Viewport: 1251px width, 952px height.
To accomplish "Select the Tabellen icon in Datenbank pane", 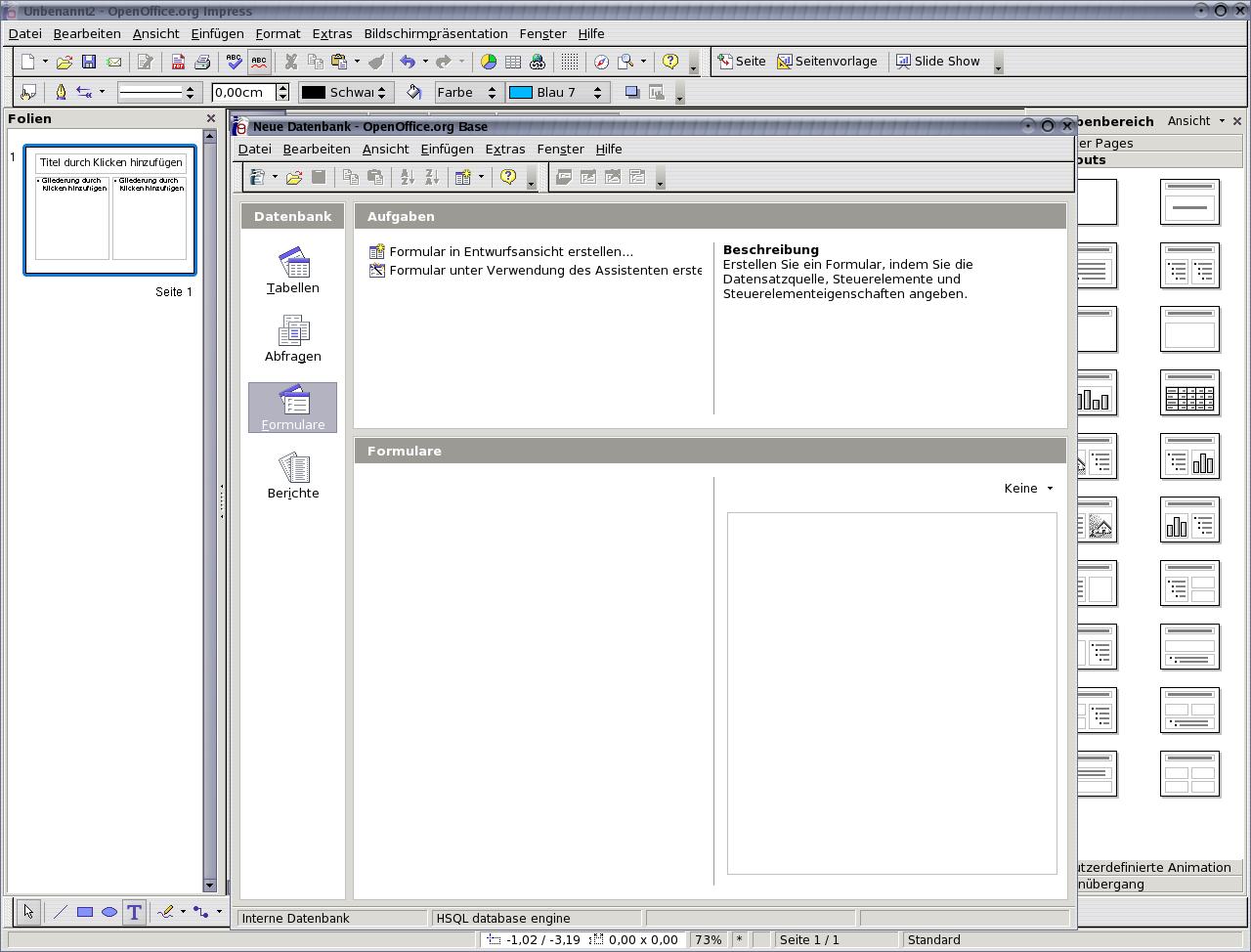I will coord(293,271).
